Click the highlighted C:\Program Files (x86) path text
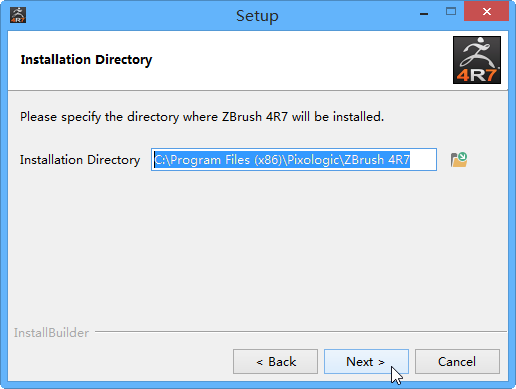This screenshot has height=389, width=516. point(282,160)
